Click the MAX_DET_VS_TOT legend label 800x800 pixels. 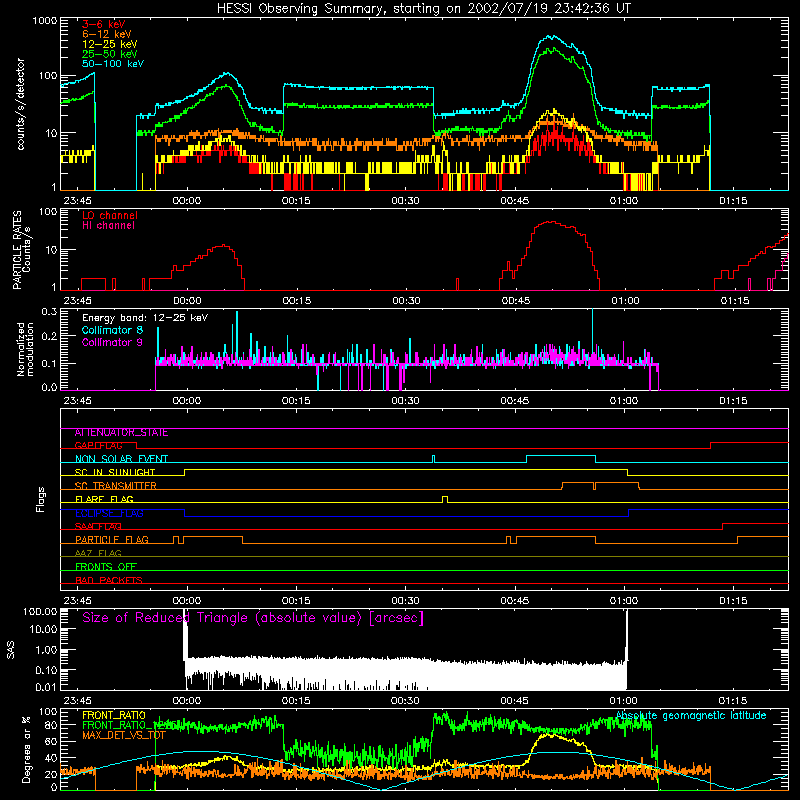pos(124,736)
